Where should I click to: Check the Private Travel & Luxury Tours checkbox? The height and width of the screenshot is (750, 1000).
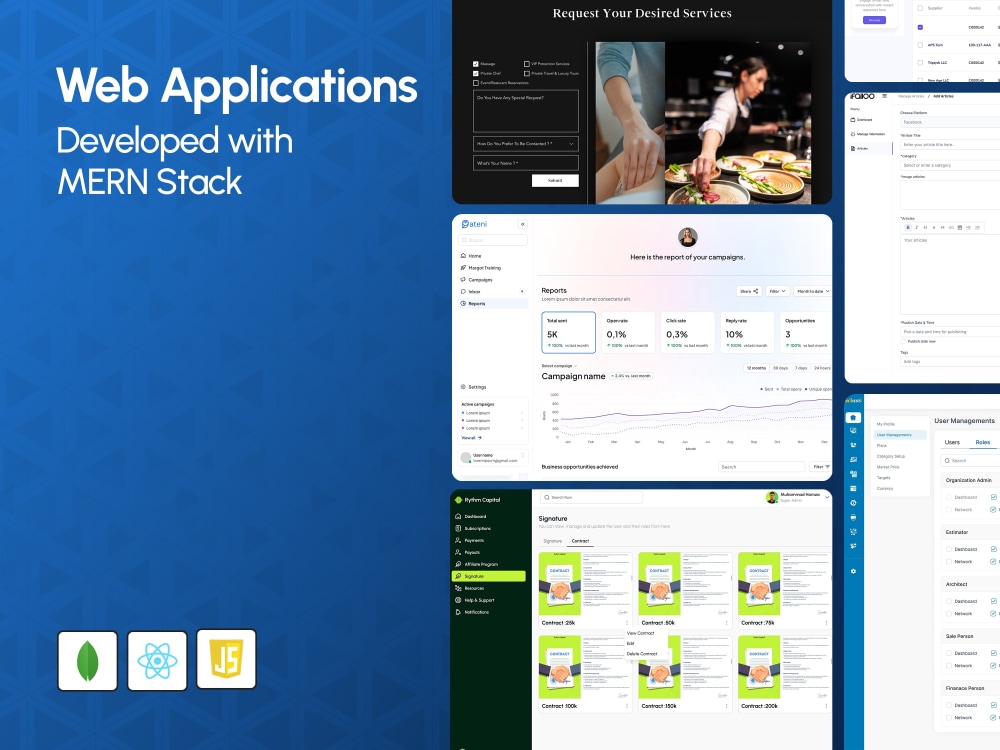tap(527, 73)
